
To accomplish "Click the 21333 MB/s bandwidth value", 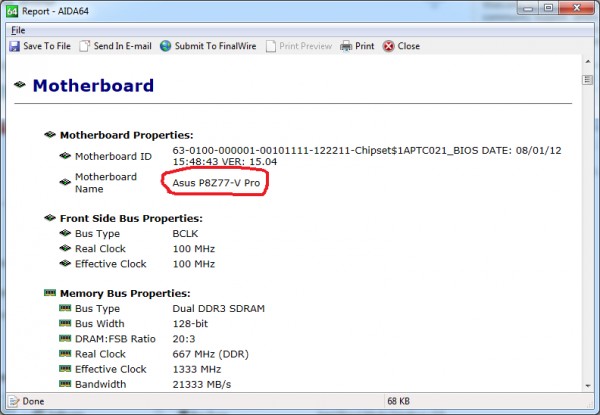I will (202, 384).
